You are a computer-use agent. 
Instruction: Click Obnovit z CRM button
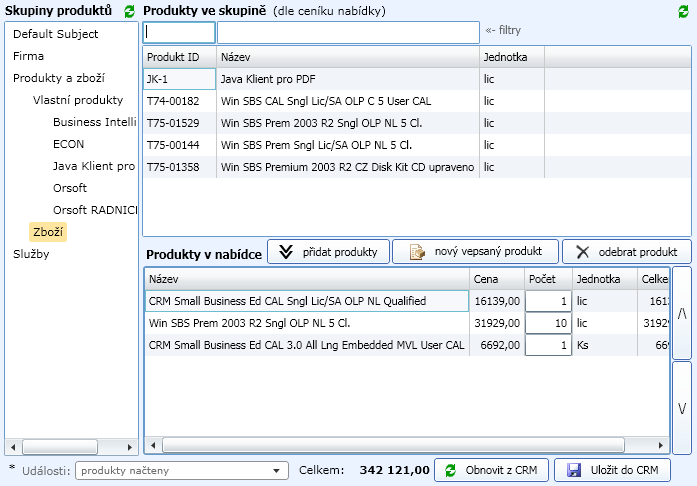click(491, 470)
